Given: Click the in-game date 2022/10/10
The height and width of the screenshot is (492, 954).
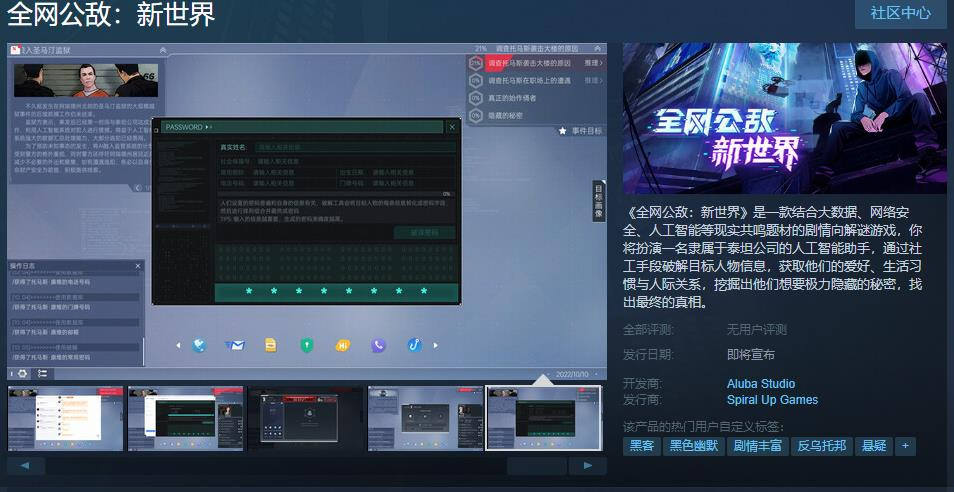Looking at the screenshot, I should [x=572, y=374].
